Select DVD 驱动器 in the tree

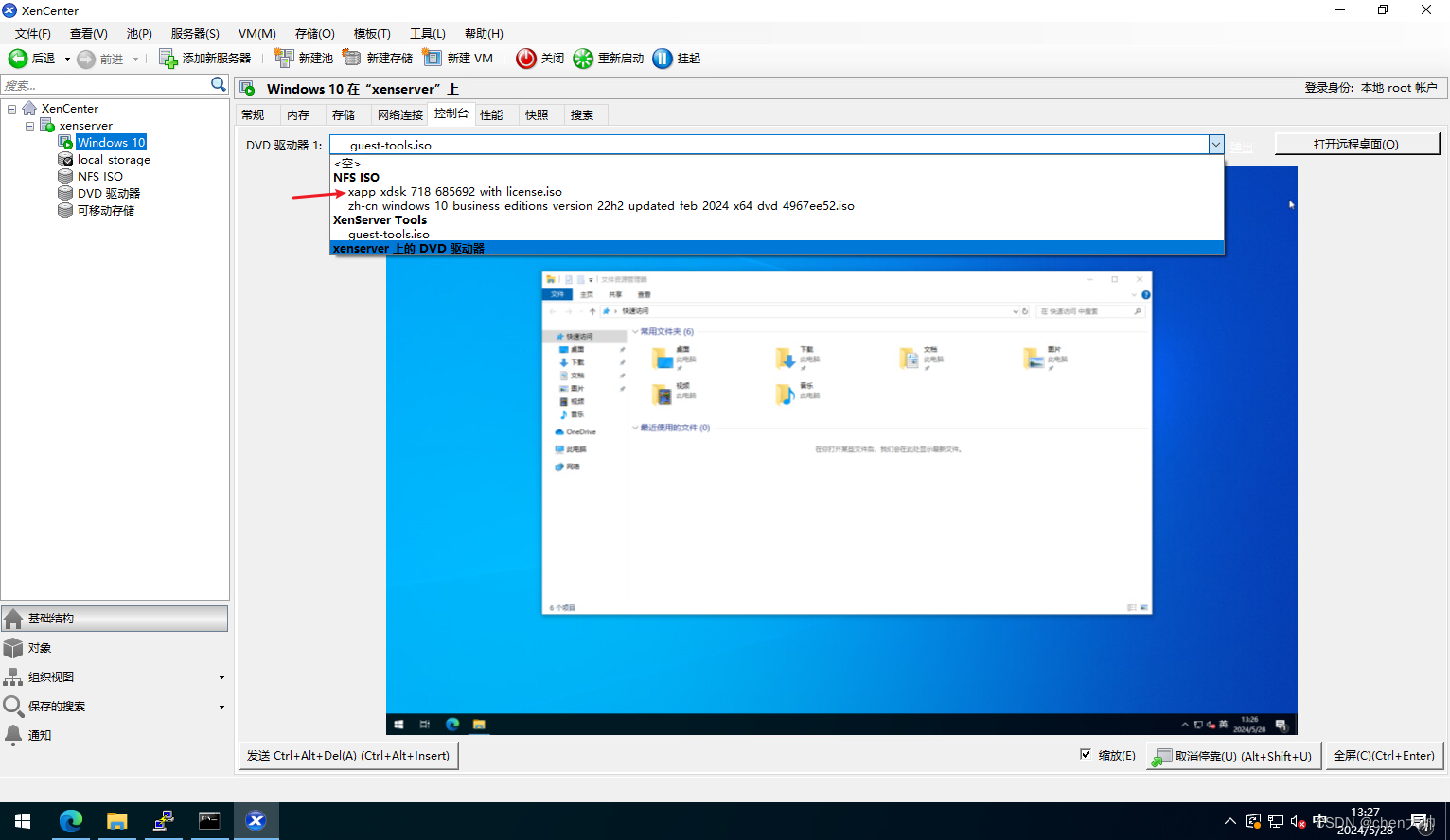point(109,194)
